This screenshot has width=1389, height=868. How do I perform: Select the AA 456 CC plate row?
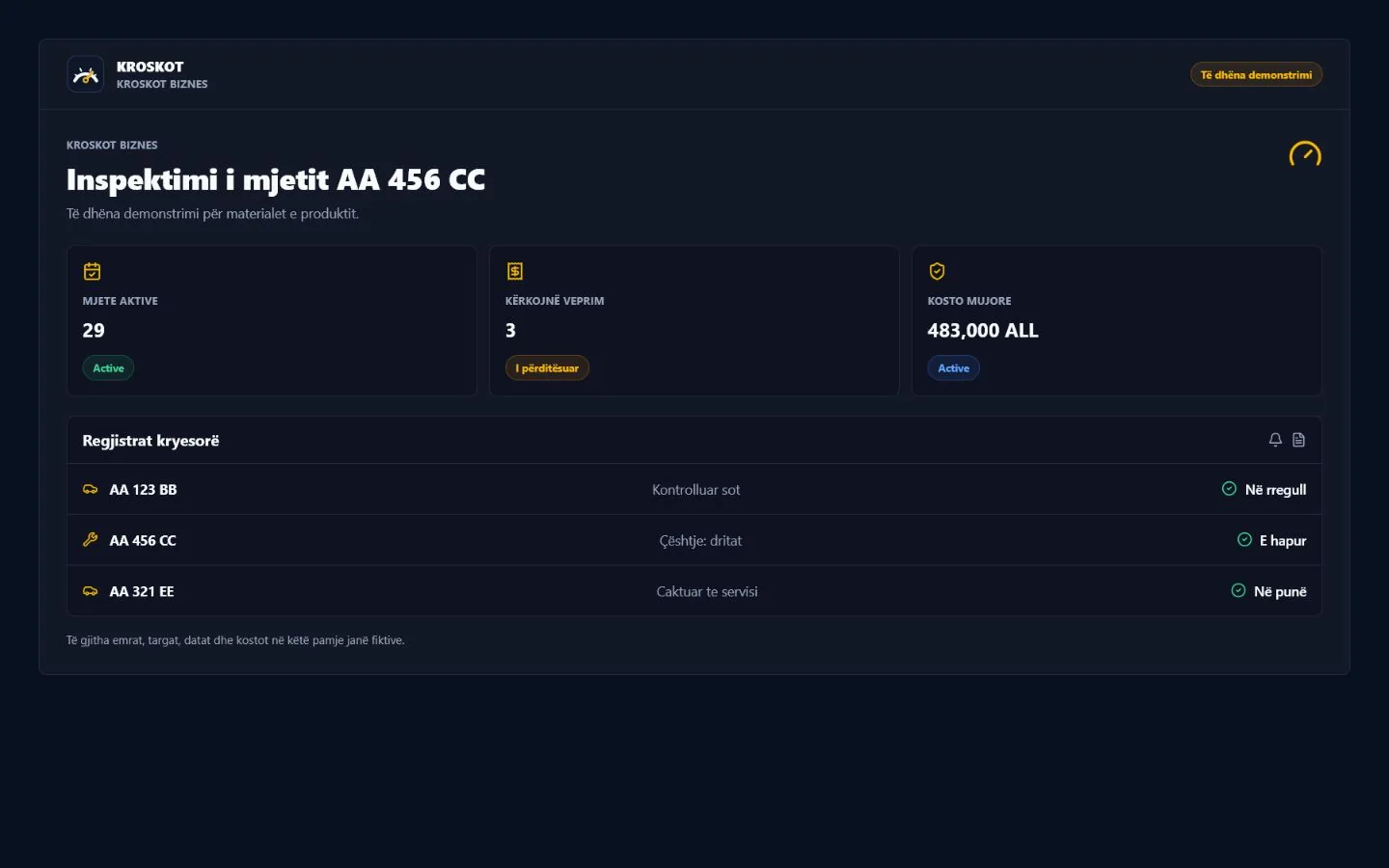(x=694, y=540)
